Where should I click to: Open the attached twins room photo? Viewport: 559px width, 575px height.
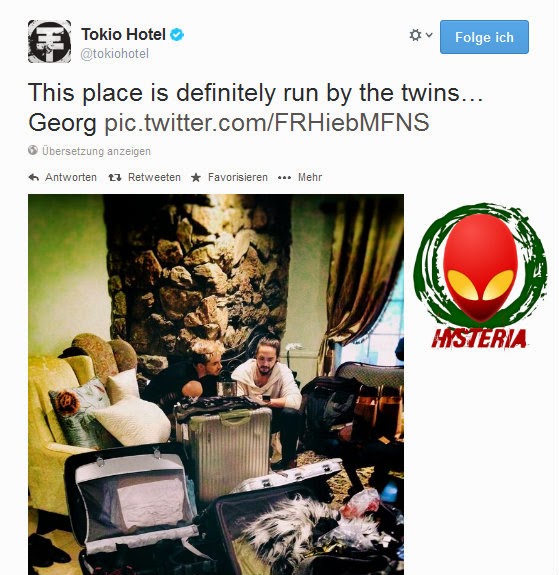(x=216, y=384)
